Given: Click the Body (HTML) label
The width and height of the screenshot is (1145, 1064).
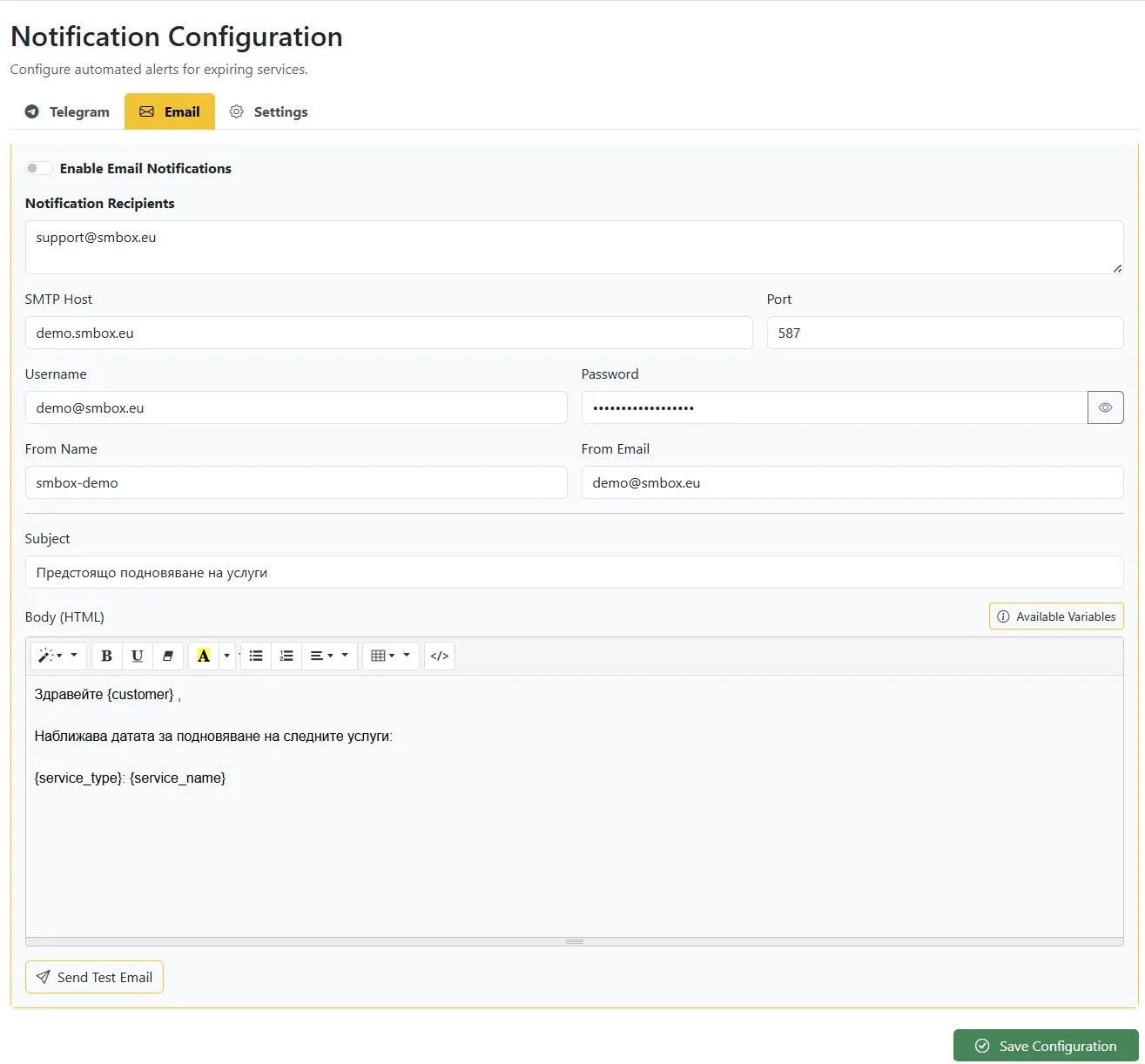Looking at the screenshot, I should coord(64,616).
